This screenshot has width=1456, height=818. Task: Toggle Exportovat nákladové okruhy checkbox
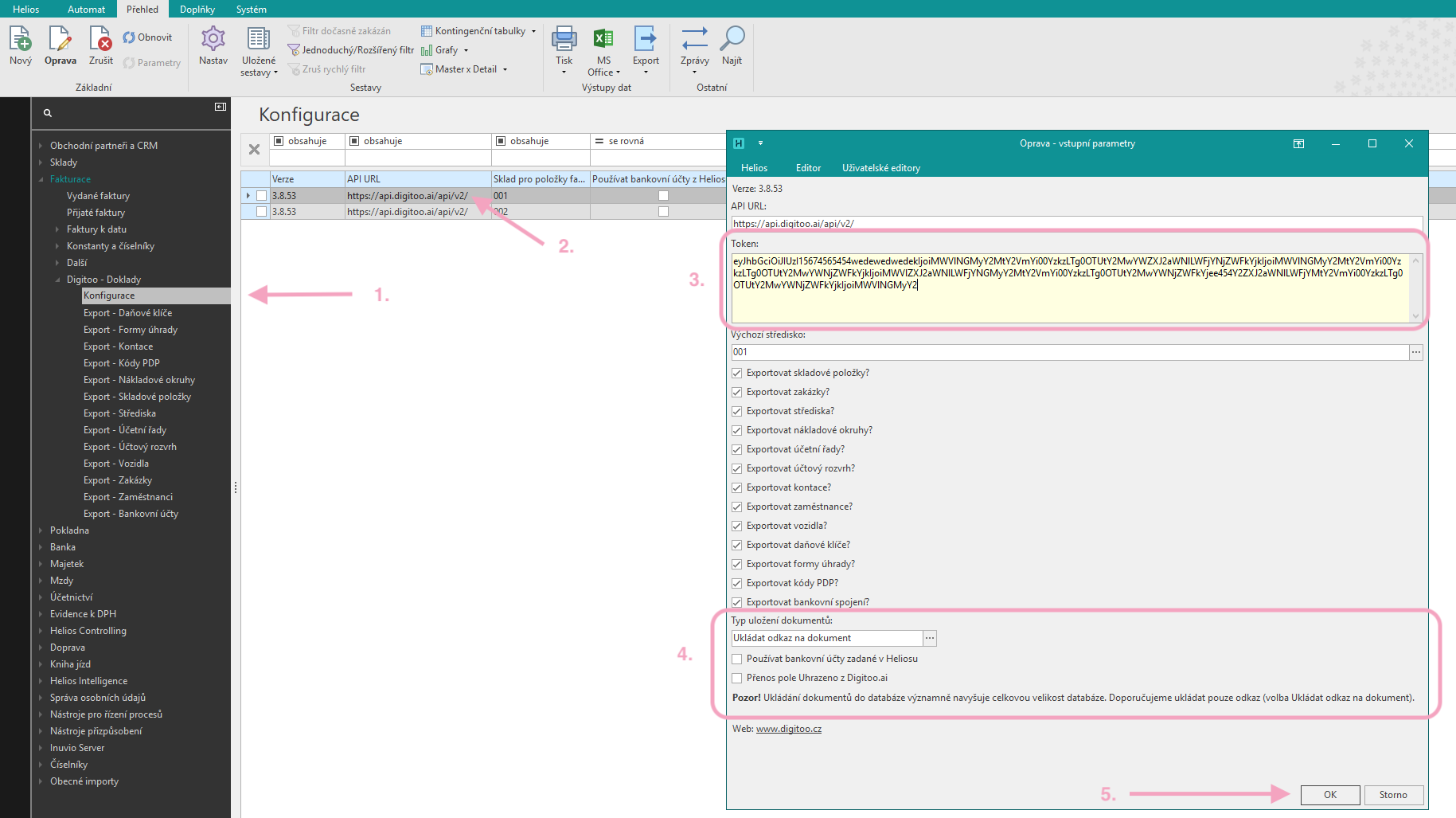pyautogui.click(x=737, y=430)
